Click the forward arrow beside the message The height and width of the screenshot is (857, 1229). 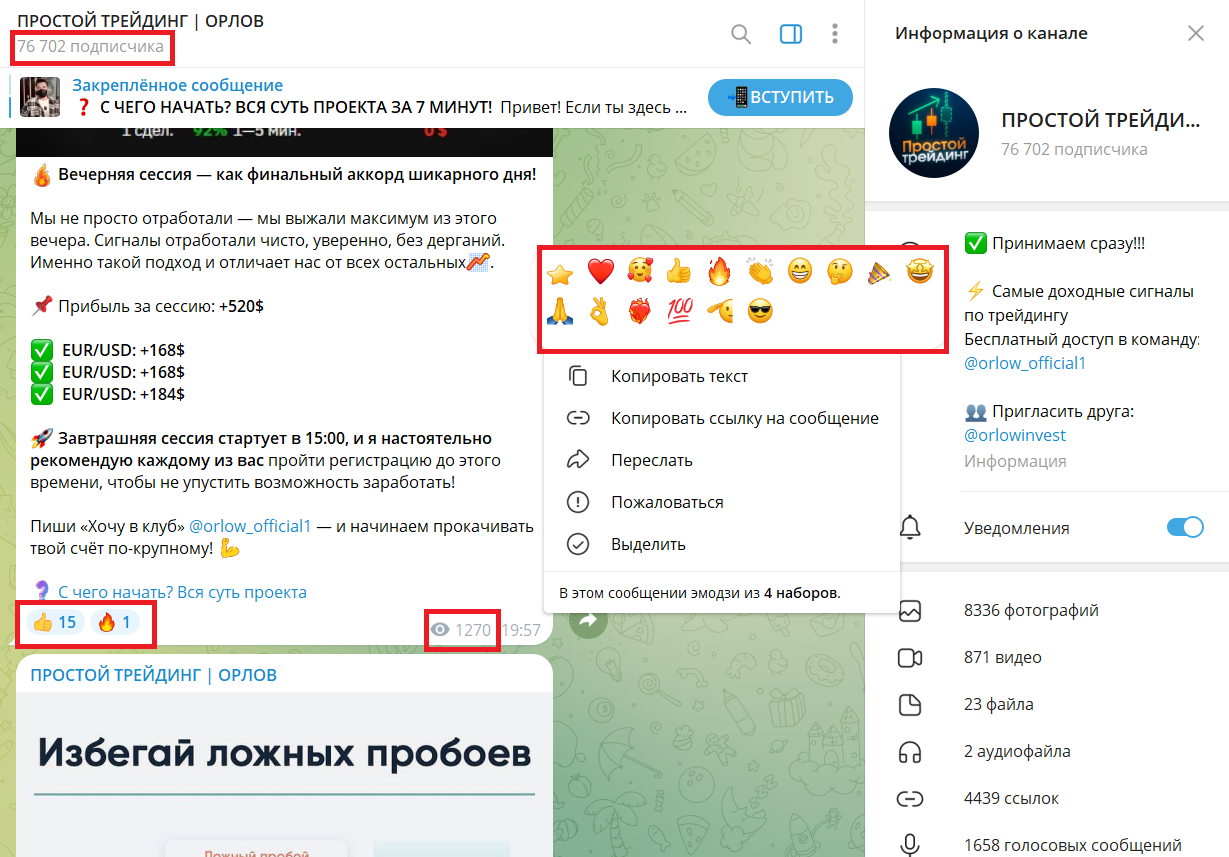click(x=588, y=621)
